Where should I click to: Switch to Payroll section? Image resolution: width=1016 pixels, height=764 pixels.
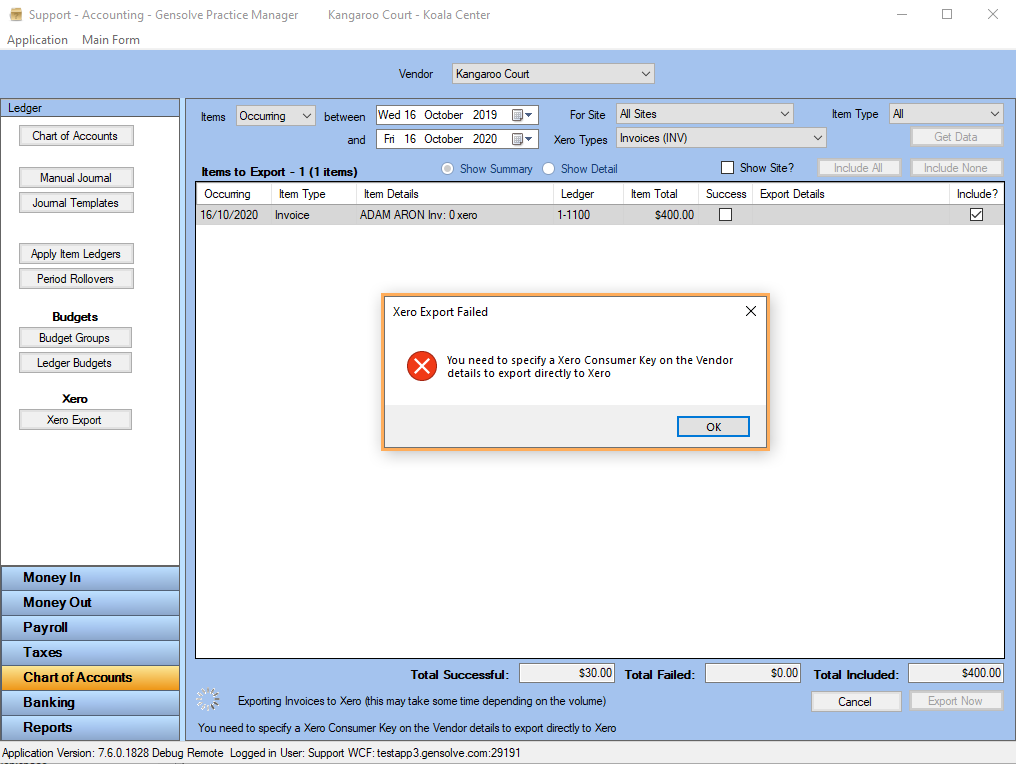click(x=91, y=627)
